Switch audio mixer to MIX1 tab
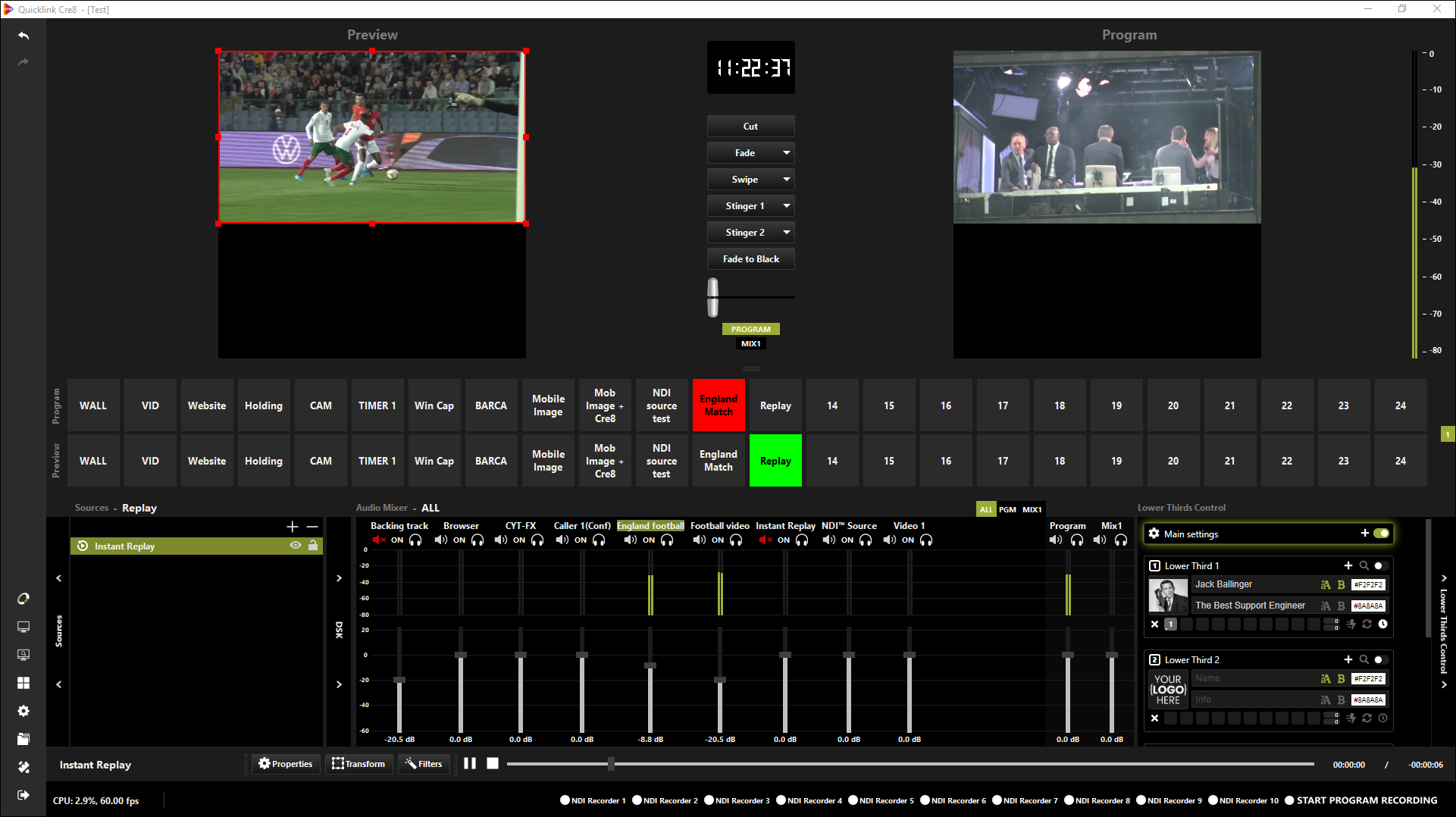The width and height of the screenshot is (1456, 817). 1032,509
